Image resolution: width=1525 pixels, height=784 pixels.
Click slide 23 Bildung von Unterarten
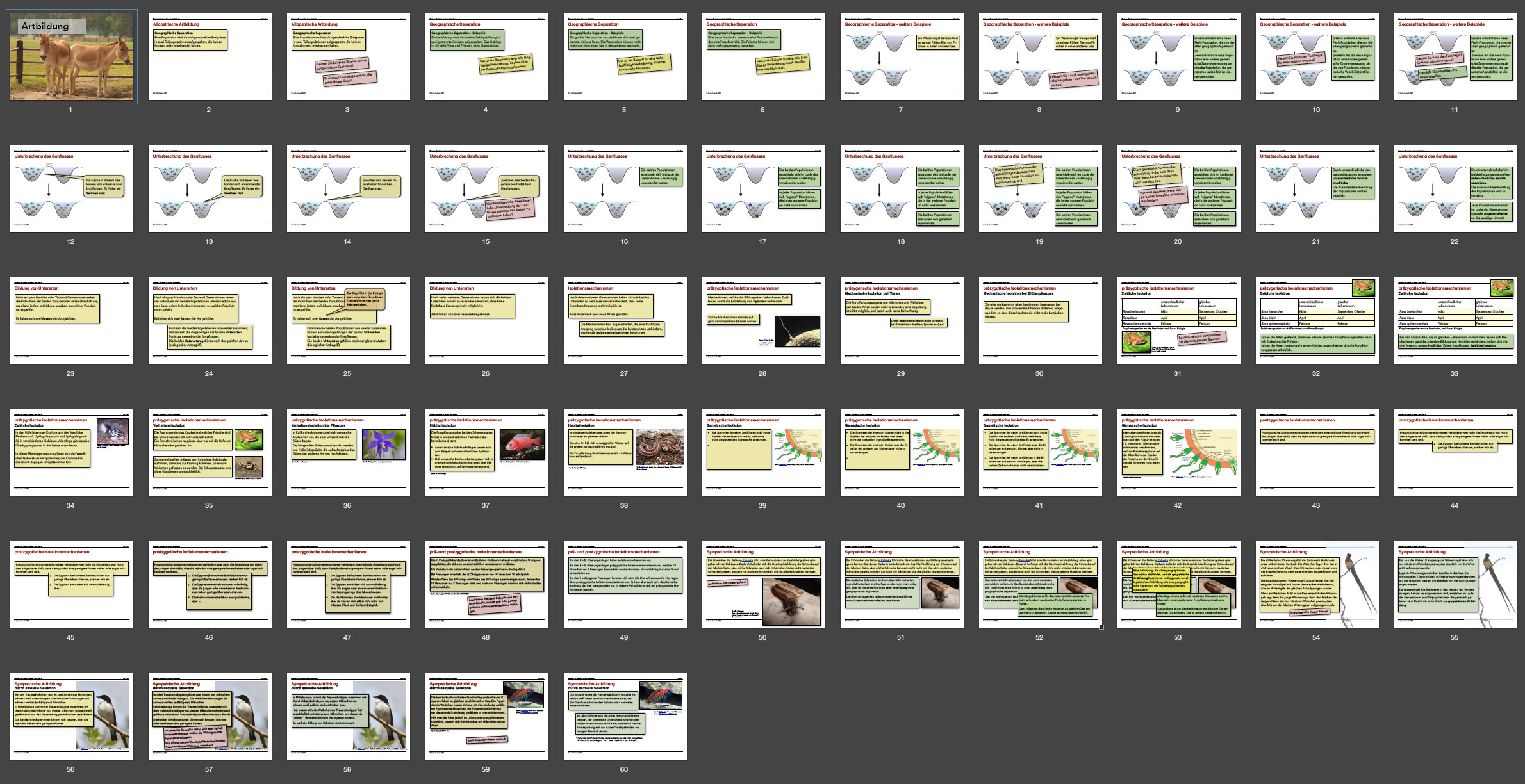pyautogui.click(x=72, y=320)
